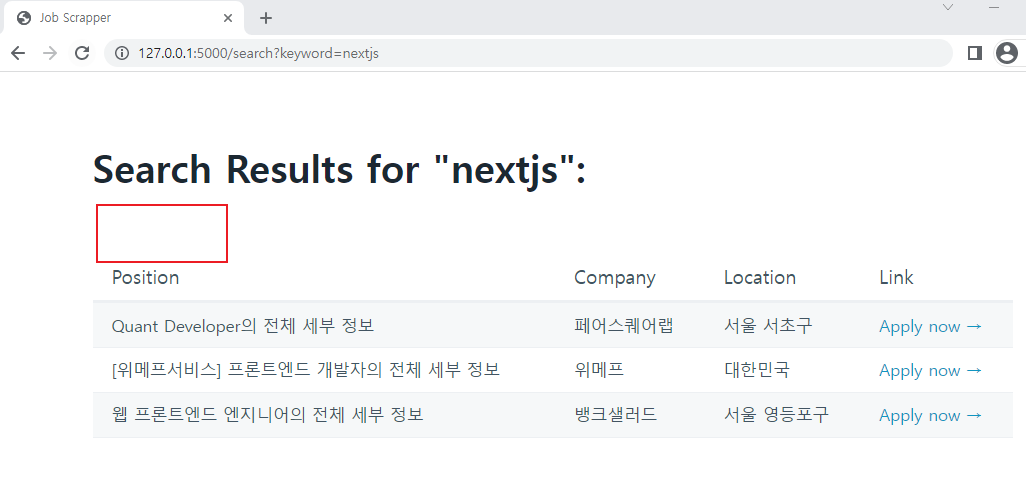Click the browser forward arrow
The width and height of the screenshot is (1026, 483).
50,53
